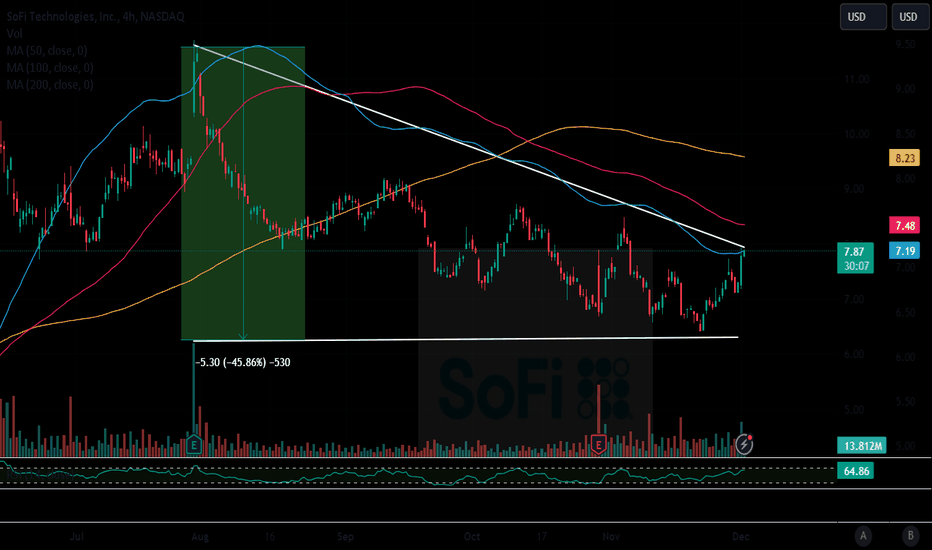
Task: Open the second USD currency dropdown
Action: (x=911, y=17)
